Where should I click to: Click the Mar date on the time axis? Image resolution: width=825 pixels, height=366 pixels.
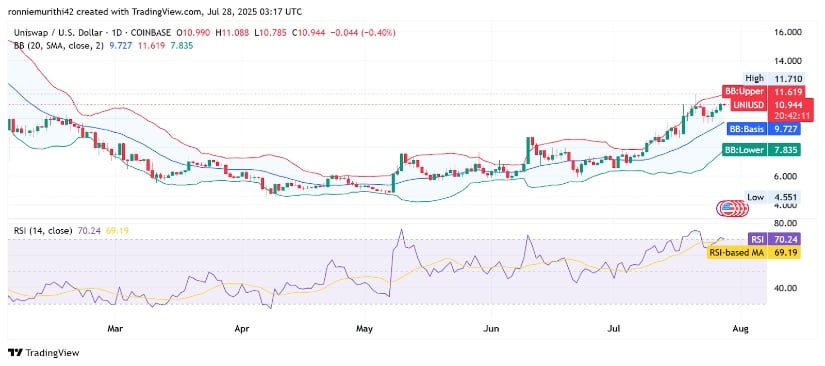click(x=115, y=329)
